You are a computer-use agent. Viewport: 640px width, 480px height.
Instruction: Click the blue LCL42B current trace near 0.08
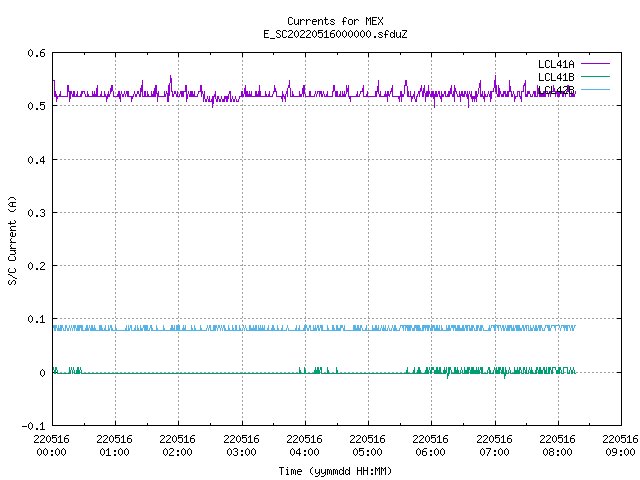point(314,329)
